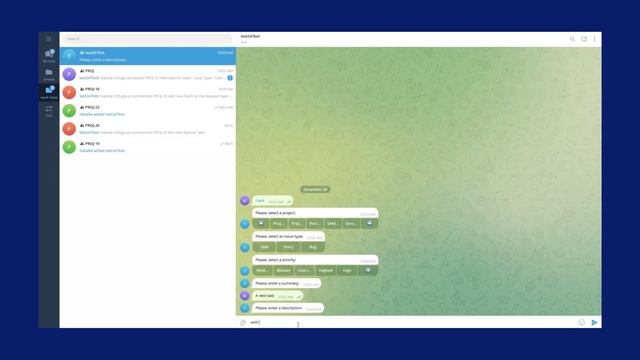Open the PROJ-19 group chat
The height and width of the screenshot is (360, 640).
(148, 147)
